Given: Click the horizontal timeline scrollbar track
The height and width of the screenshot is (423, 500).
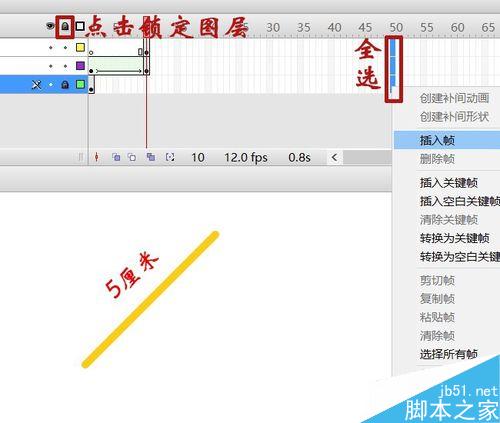Looking at the screenshot, I should [368, 157].
